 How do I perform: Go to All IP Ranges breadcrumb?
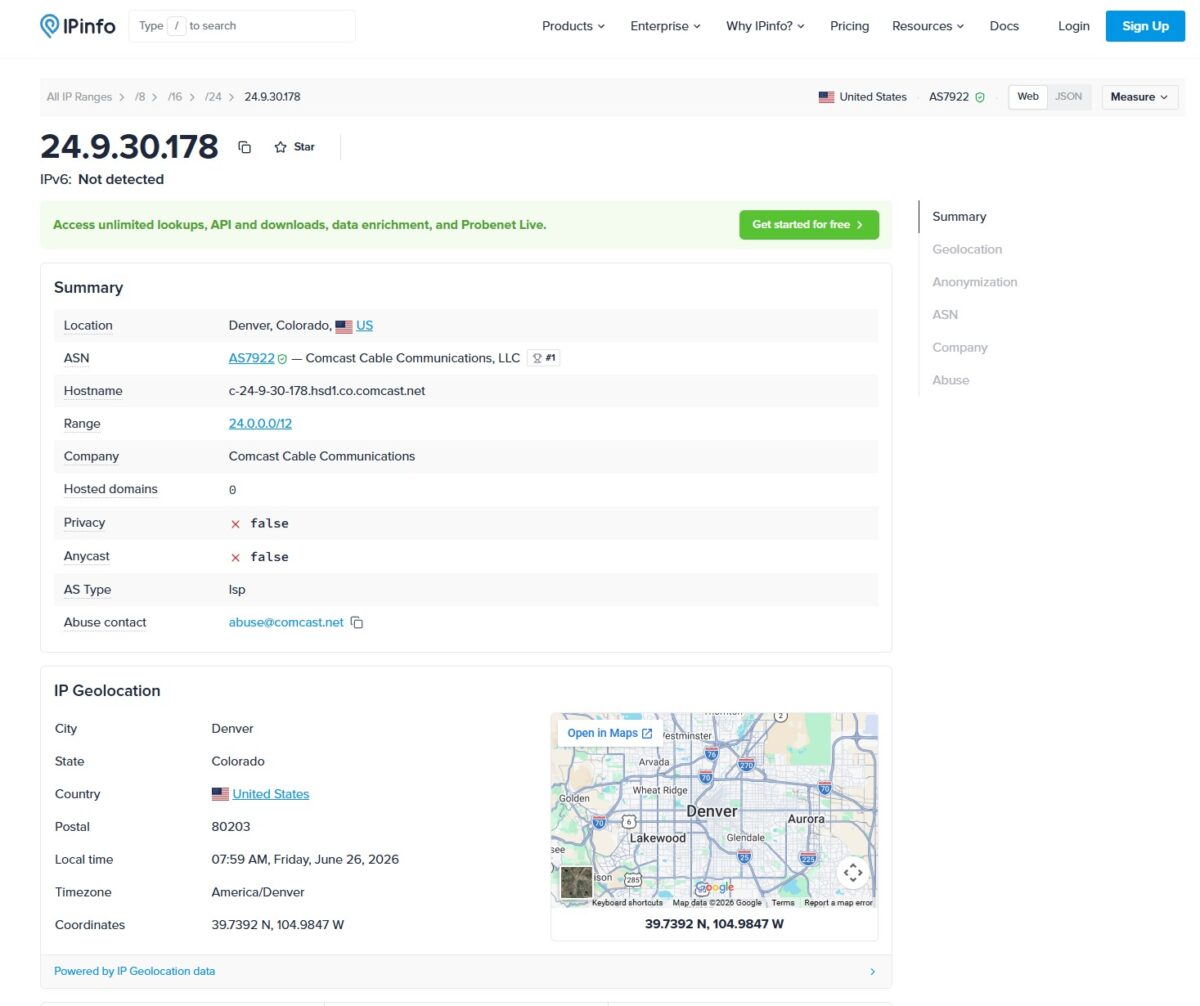79,97
